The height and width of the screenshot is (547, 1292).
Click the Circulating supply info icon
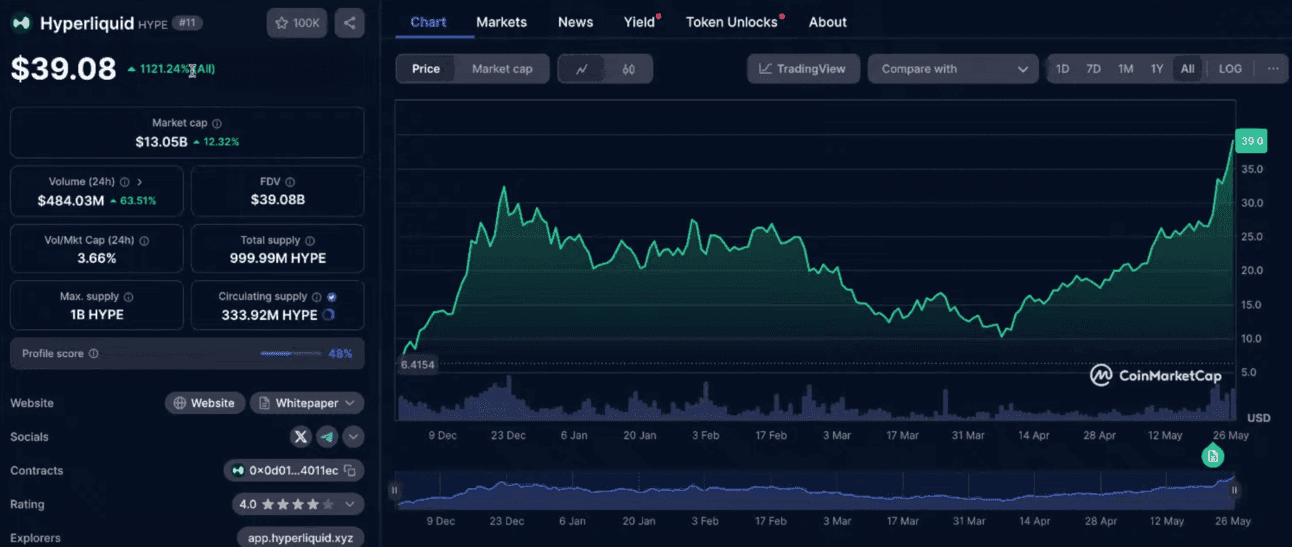point(317,297)
